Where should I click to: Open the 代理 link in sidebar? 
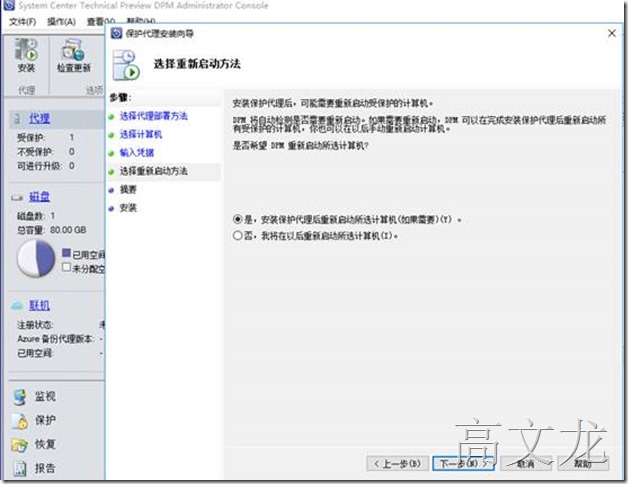pos(40,118)
